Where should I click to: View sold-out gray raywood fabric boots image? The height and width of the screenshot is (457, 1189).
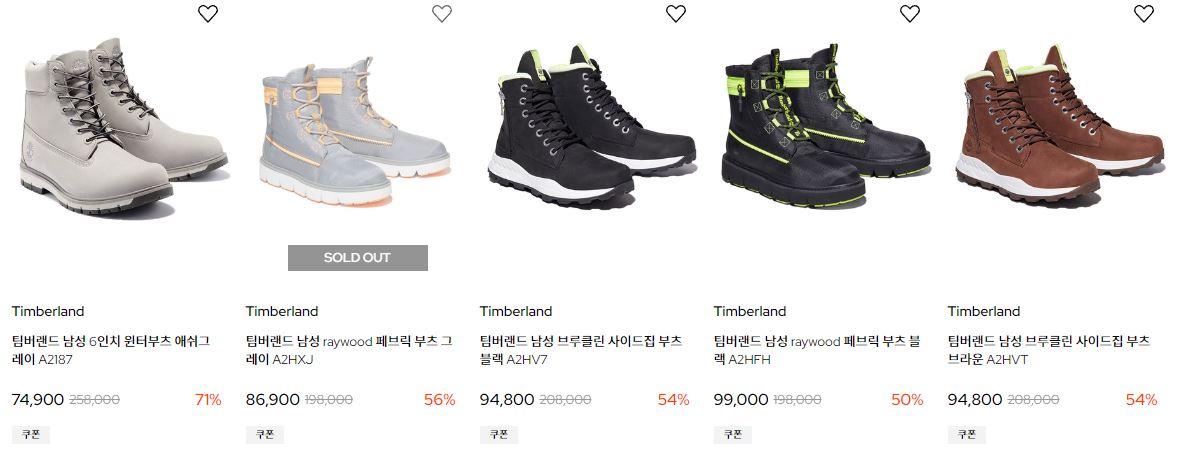pos(354,130)
